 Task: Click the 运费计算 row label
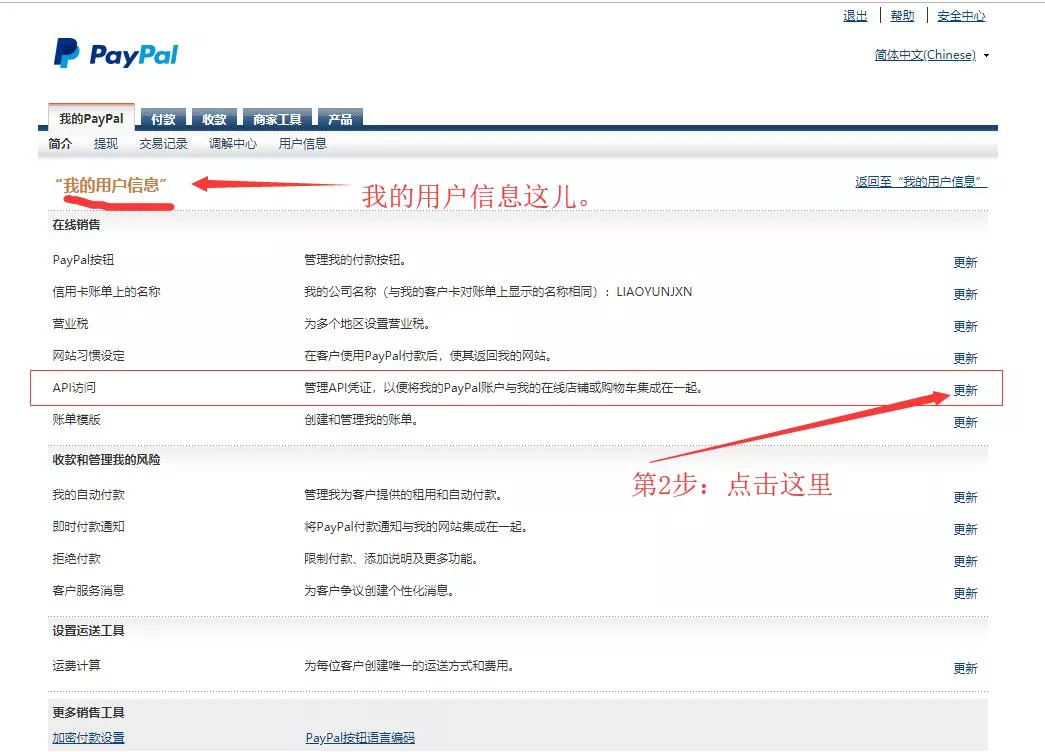click(x=77, y=665)
